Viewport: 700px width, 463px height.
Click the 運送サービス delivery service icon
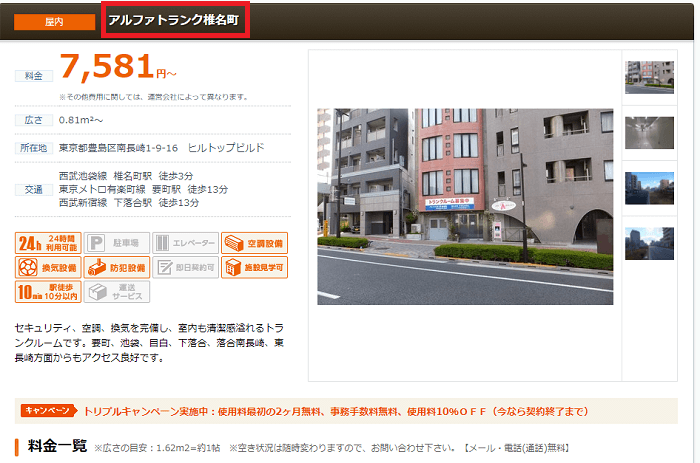[117, 292]
